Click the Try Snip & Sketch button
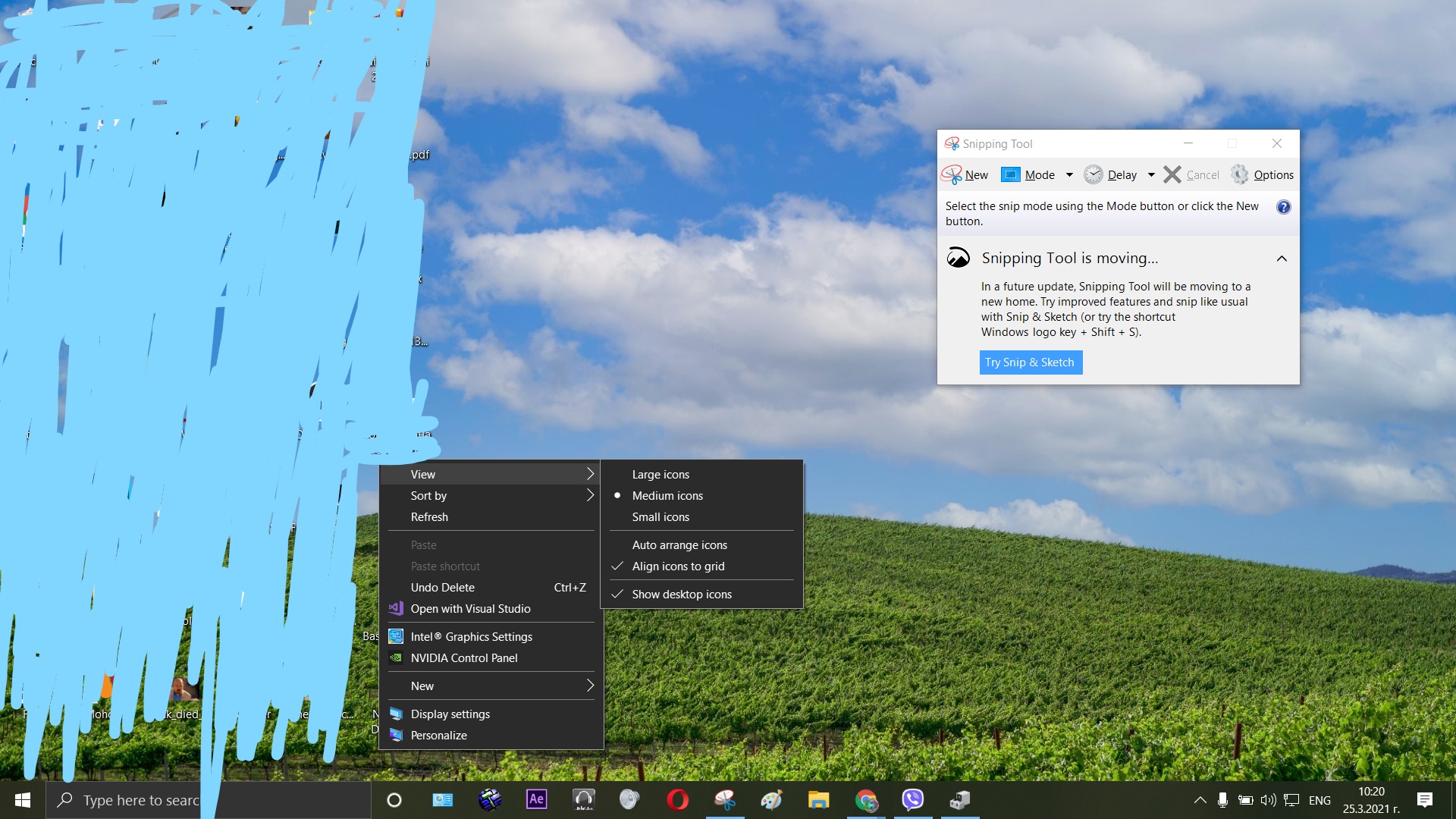 pos(1030,362)
